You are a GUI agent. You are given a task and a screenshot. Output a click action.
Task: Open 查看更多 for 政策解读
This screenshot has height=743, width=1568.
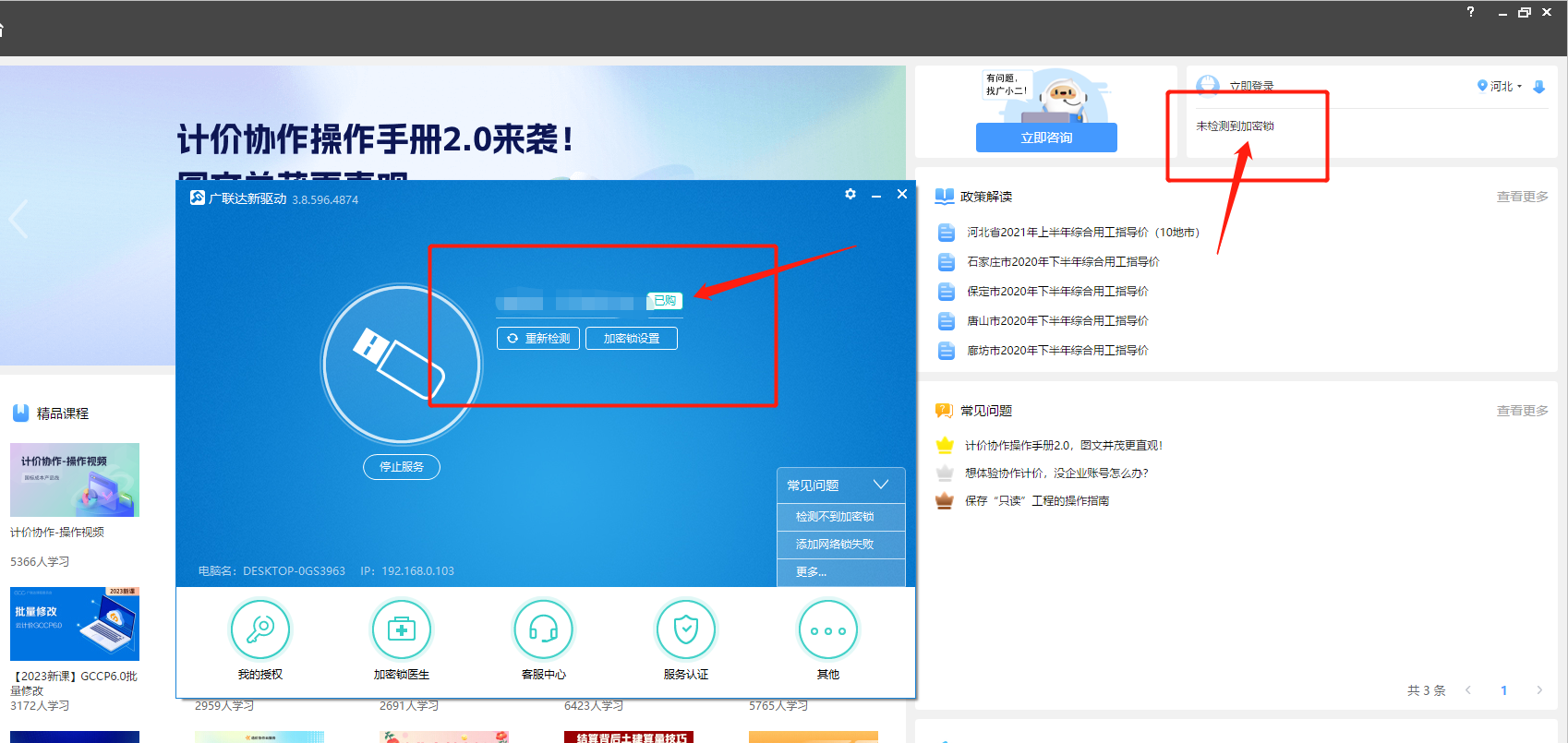click(1522, 197)
